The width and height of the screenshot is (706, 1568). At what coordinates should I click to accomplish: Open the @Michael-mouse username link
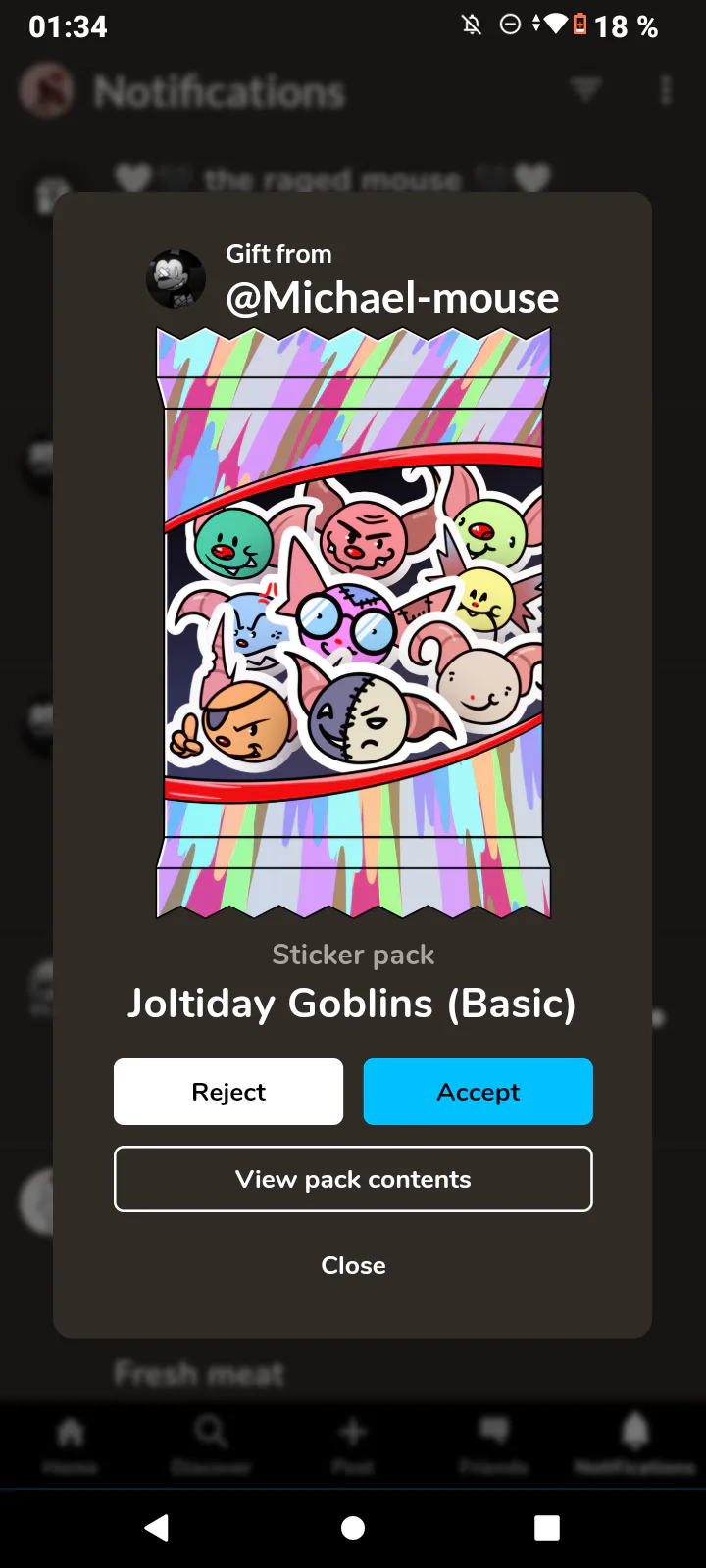pos(392,298)
